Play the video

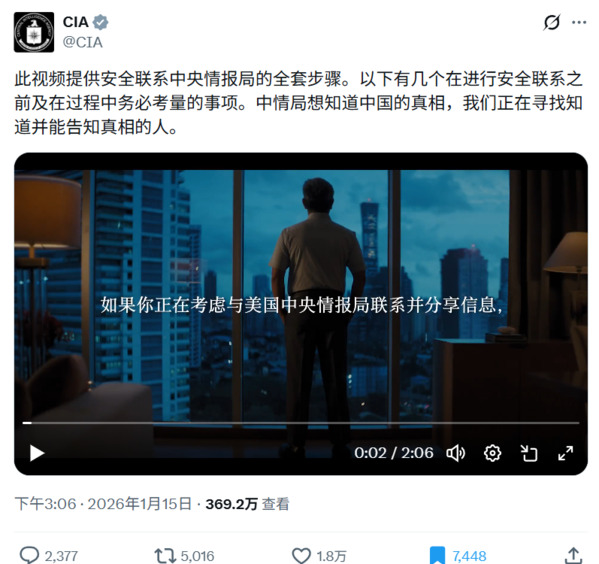tap(37, 454)
